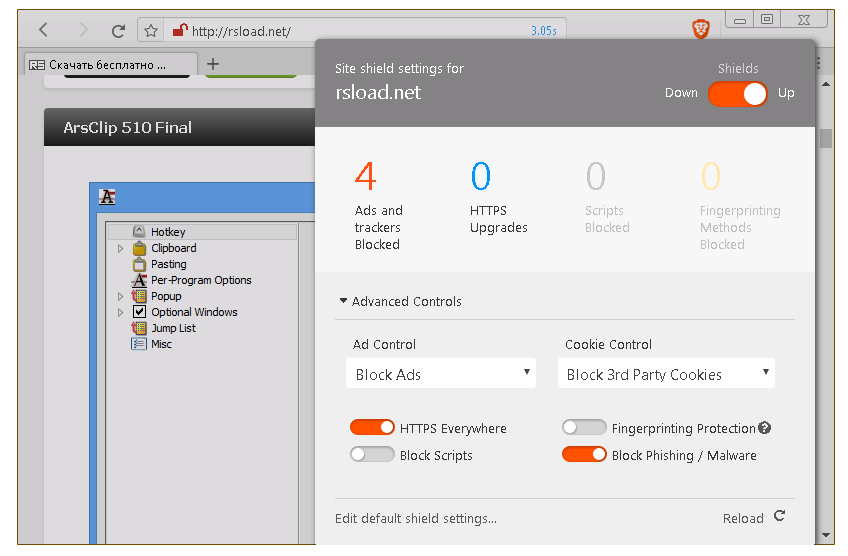Viewport: 848px width, 556px height.
Task: Click Edit default shield settings link
Action: click(416, 519)
